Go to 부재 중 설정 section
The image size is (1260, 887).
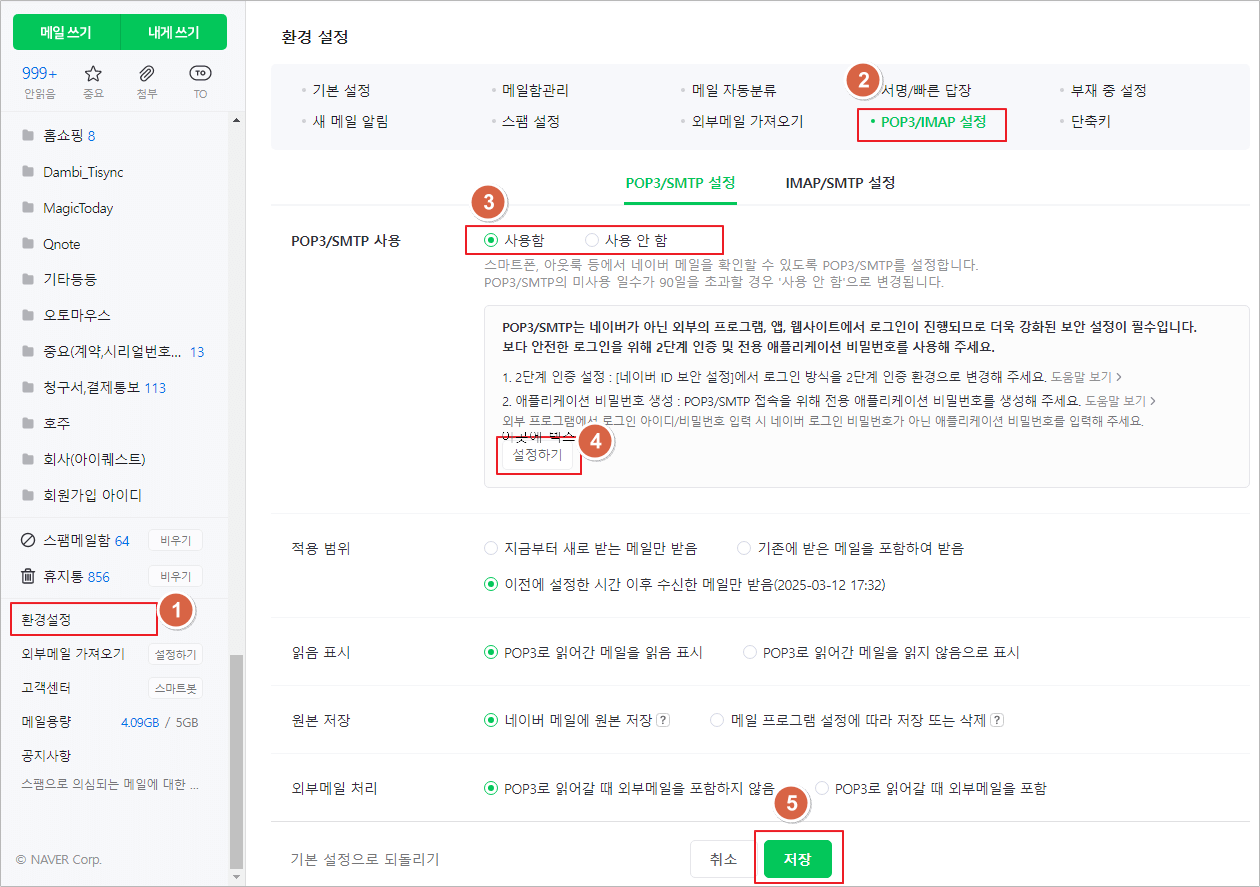point(1108,91)
